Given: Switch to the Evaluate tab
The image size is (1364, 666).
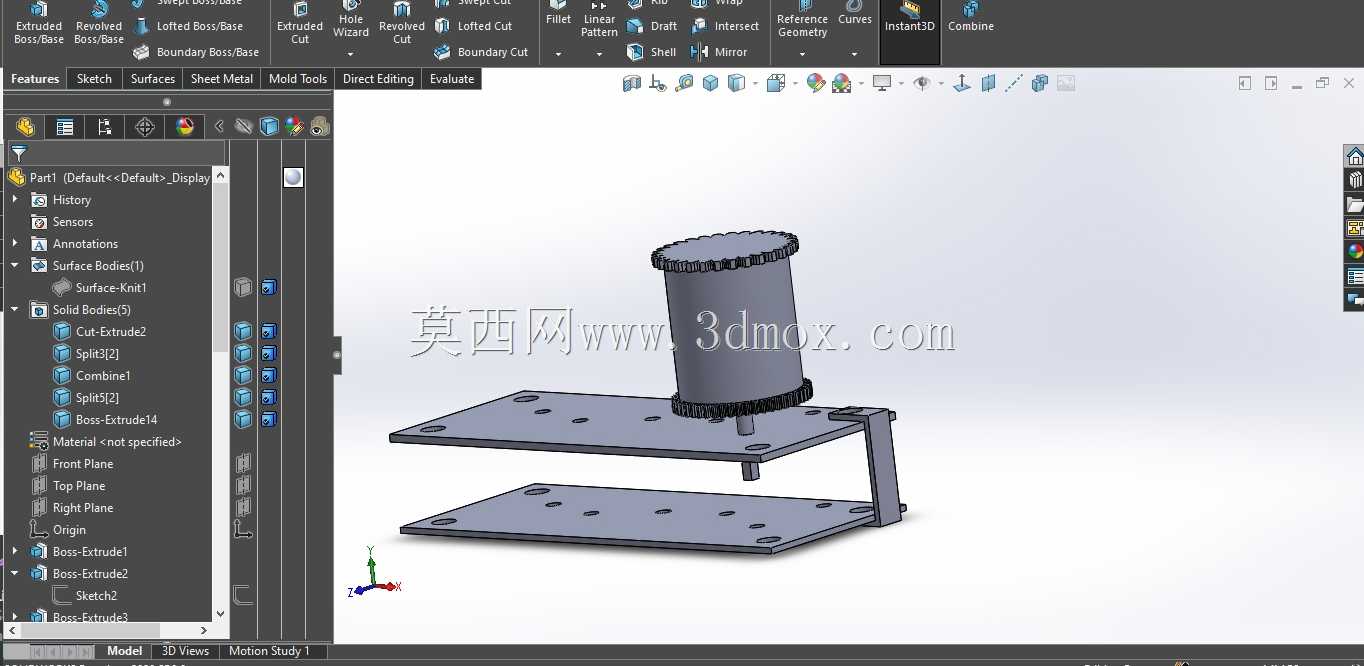Looking at the screenshot, I should pos(452,79).
